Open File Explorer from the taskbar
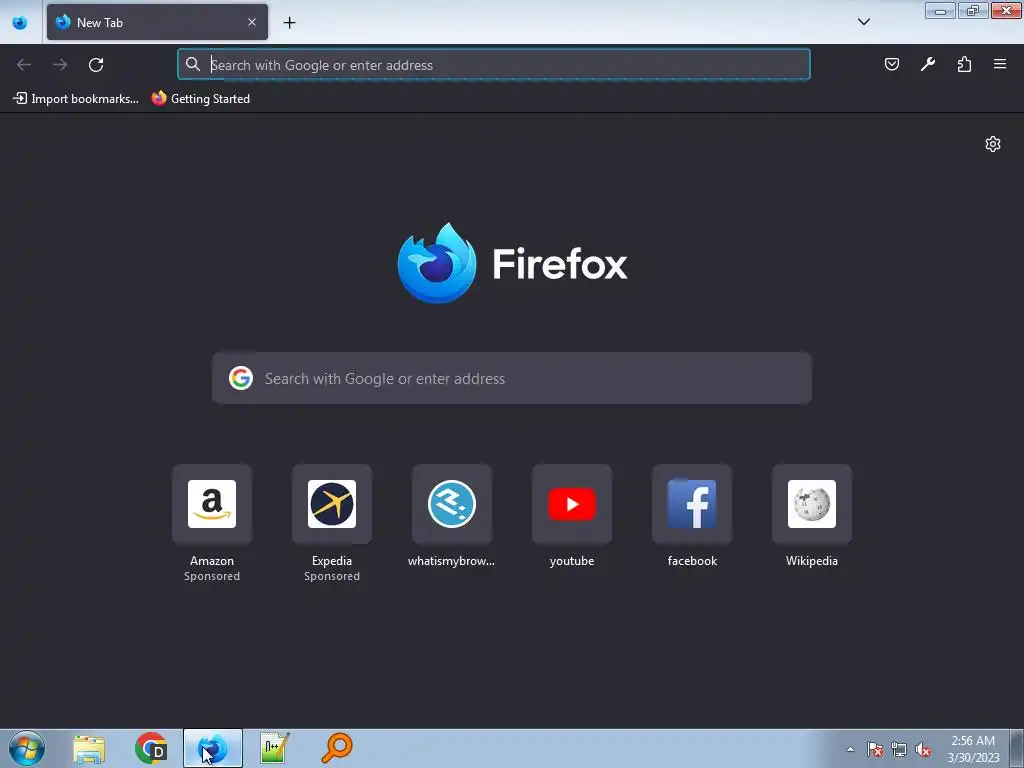This screenshot has height=768, width=1024. (x=89, y=748)
